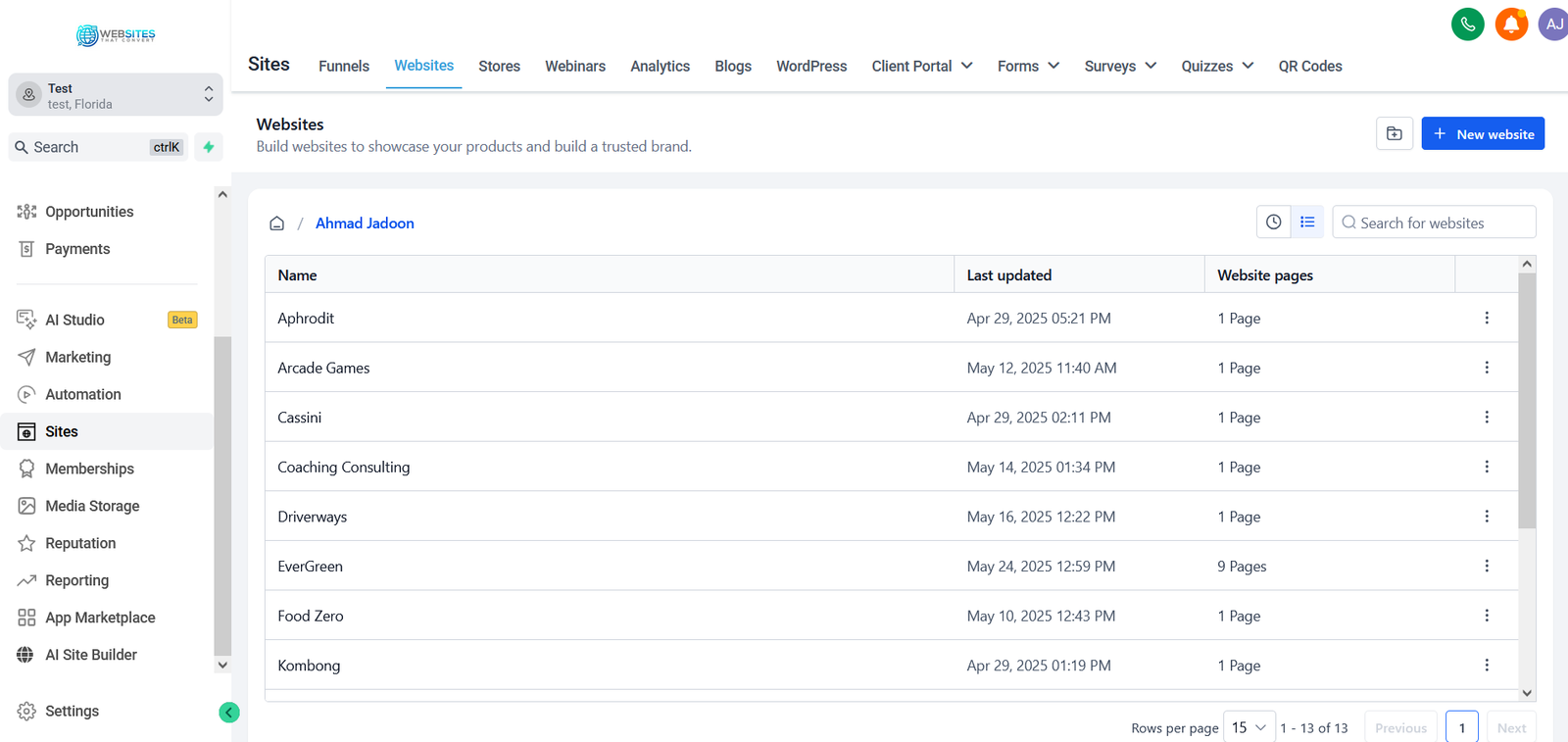1568x742 pixels.
Task: Open actions menu for Coaching Consulting row
Action: [1487, 467]
